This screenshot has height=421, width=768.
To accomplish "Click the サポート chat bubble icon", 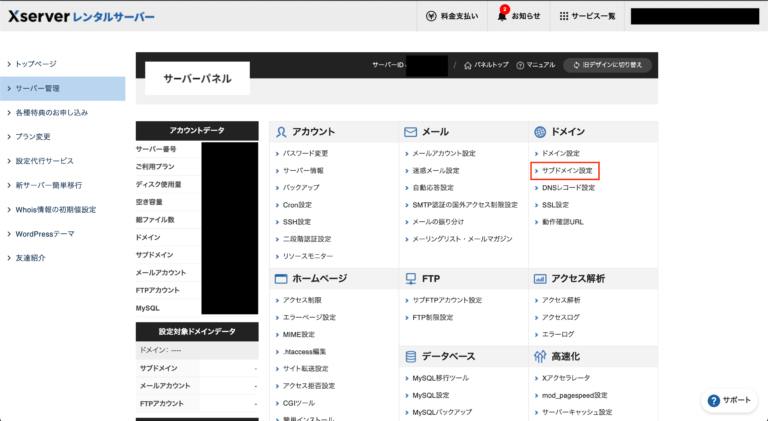I will 714,400.
